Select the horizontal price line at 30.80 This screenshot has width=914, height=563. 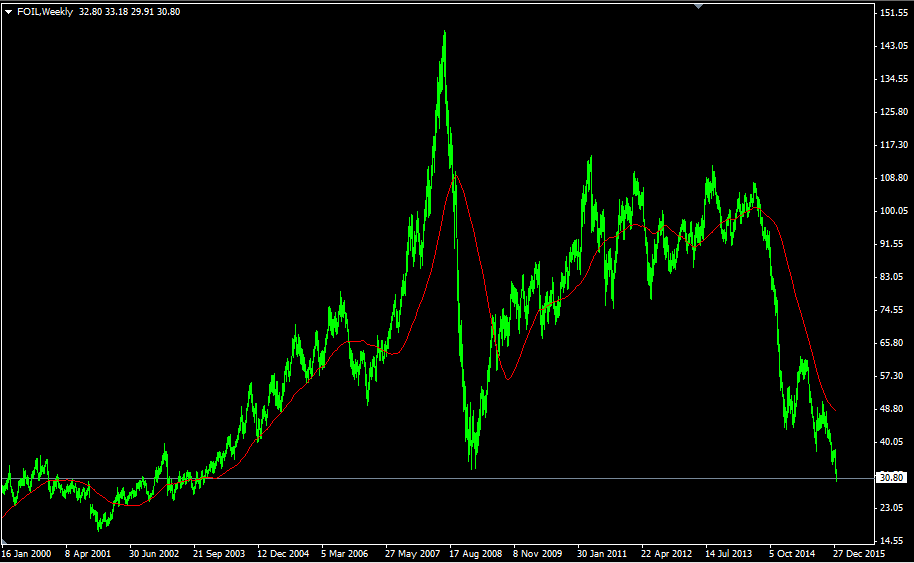tap(437, 478)
